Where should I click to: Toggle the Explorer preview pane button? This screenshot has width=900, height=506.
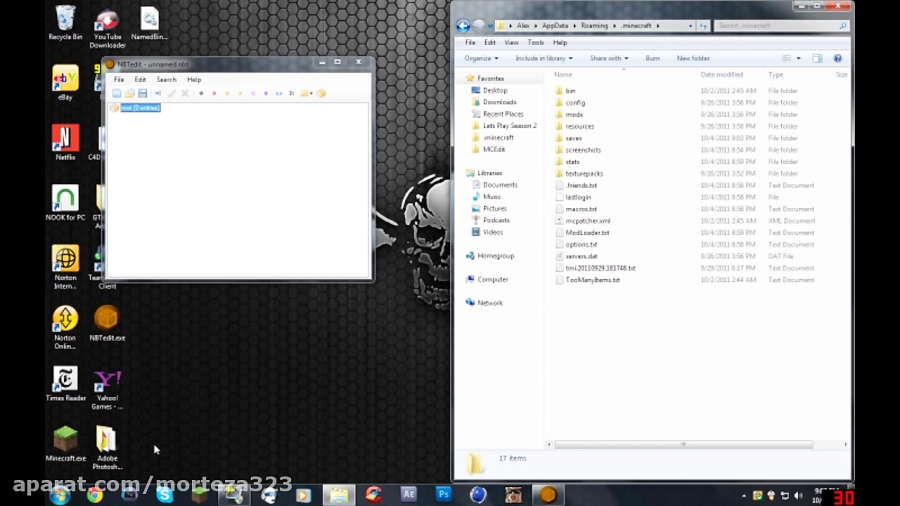[x=817, y=58]
